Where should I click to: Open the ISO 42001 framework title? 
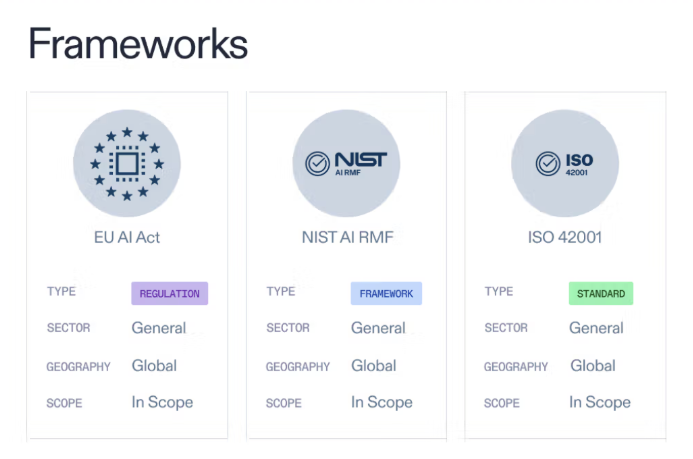565,237
